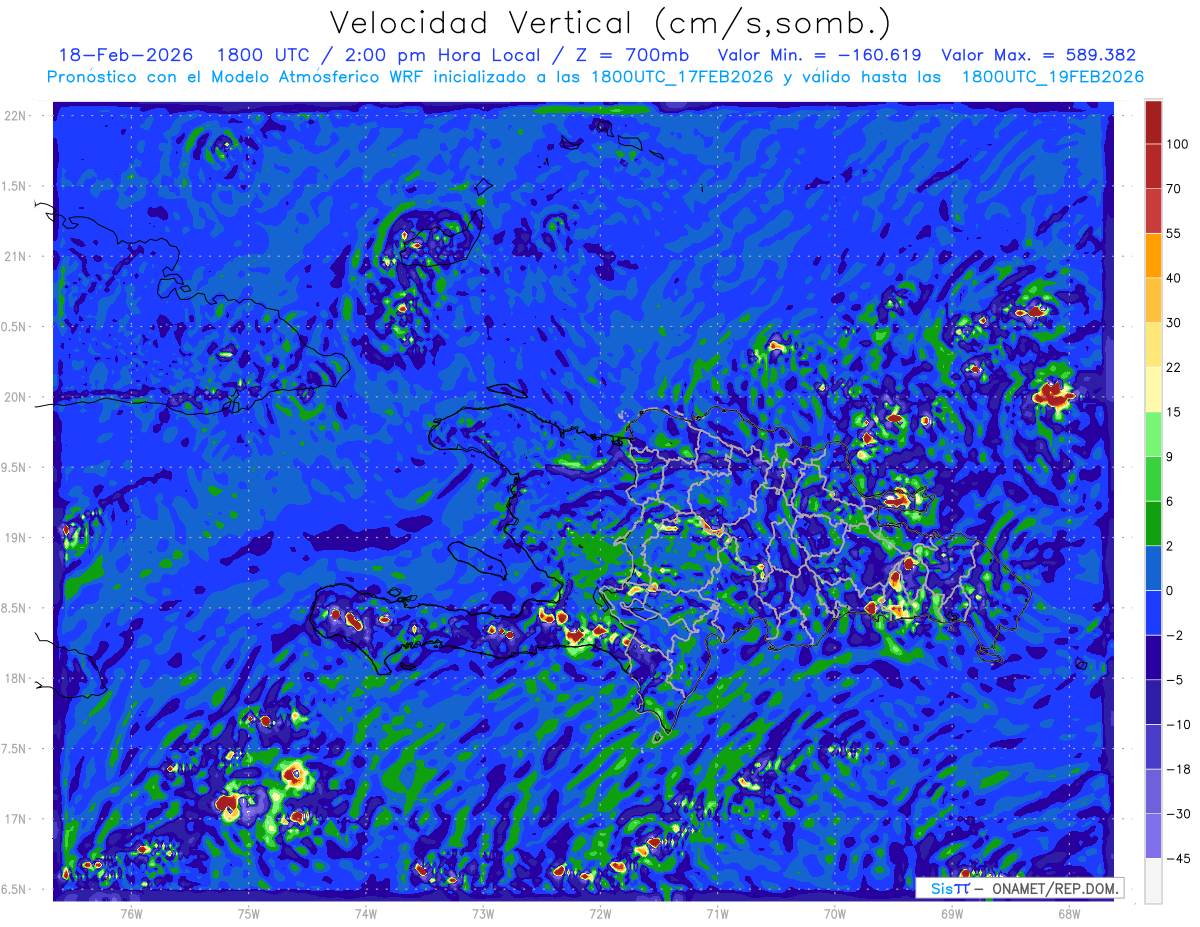Click the orange colorbar segment between 40 and 55
1200x927 pixels.
[x=1153, y=255]
